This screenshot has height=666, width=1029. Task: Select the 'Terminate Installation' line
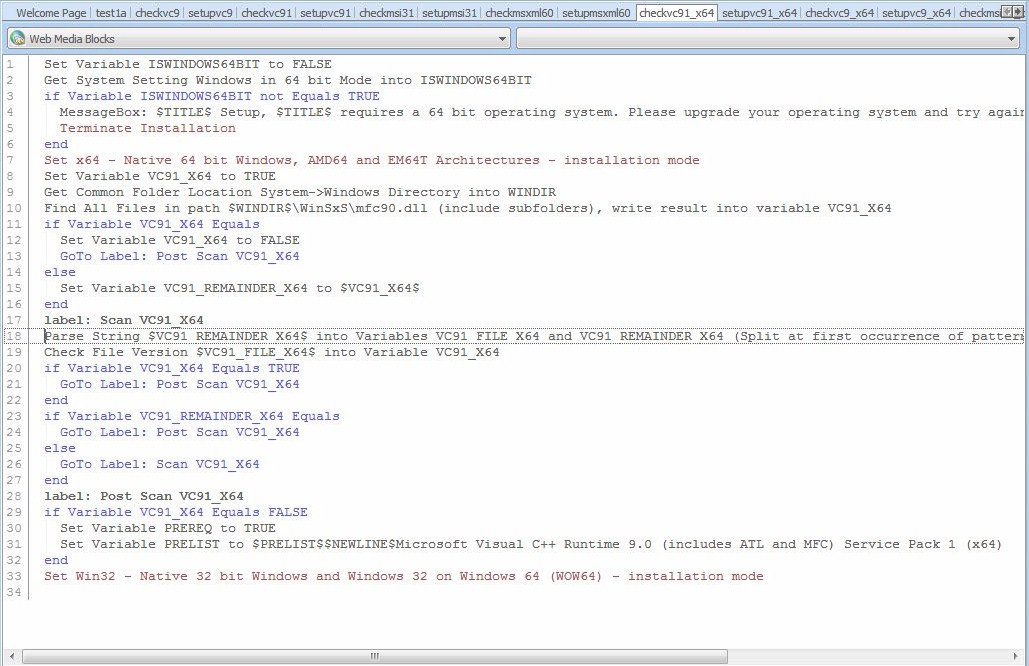click(148, 128)
